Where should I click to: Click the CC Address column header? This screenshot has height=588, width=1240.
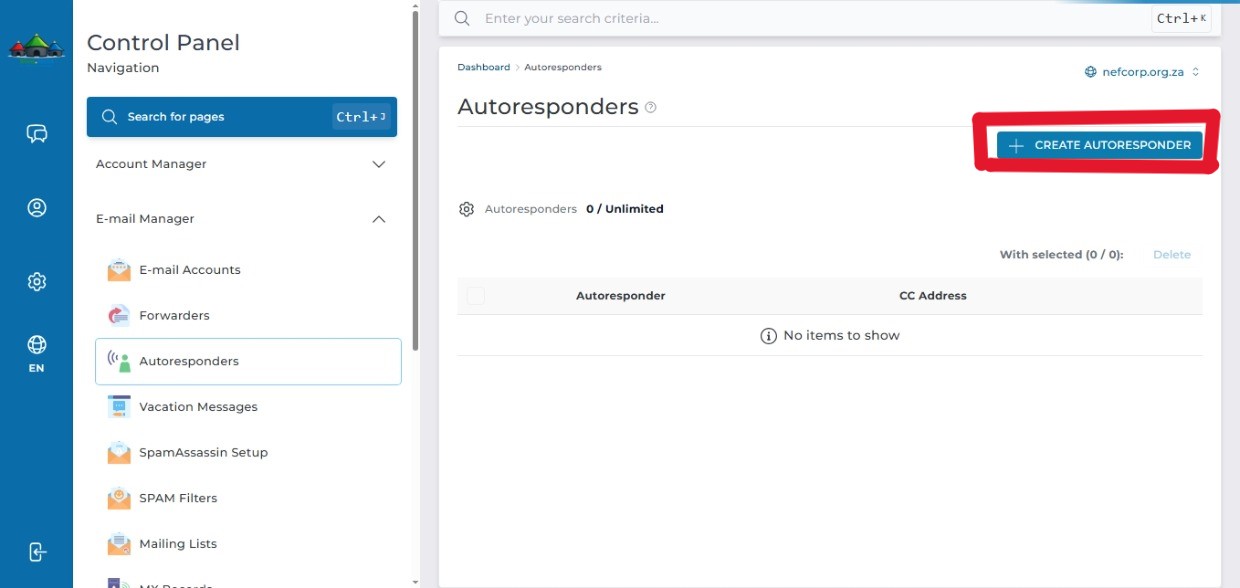(x=933, y=296)
